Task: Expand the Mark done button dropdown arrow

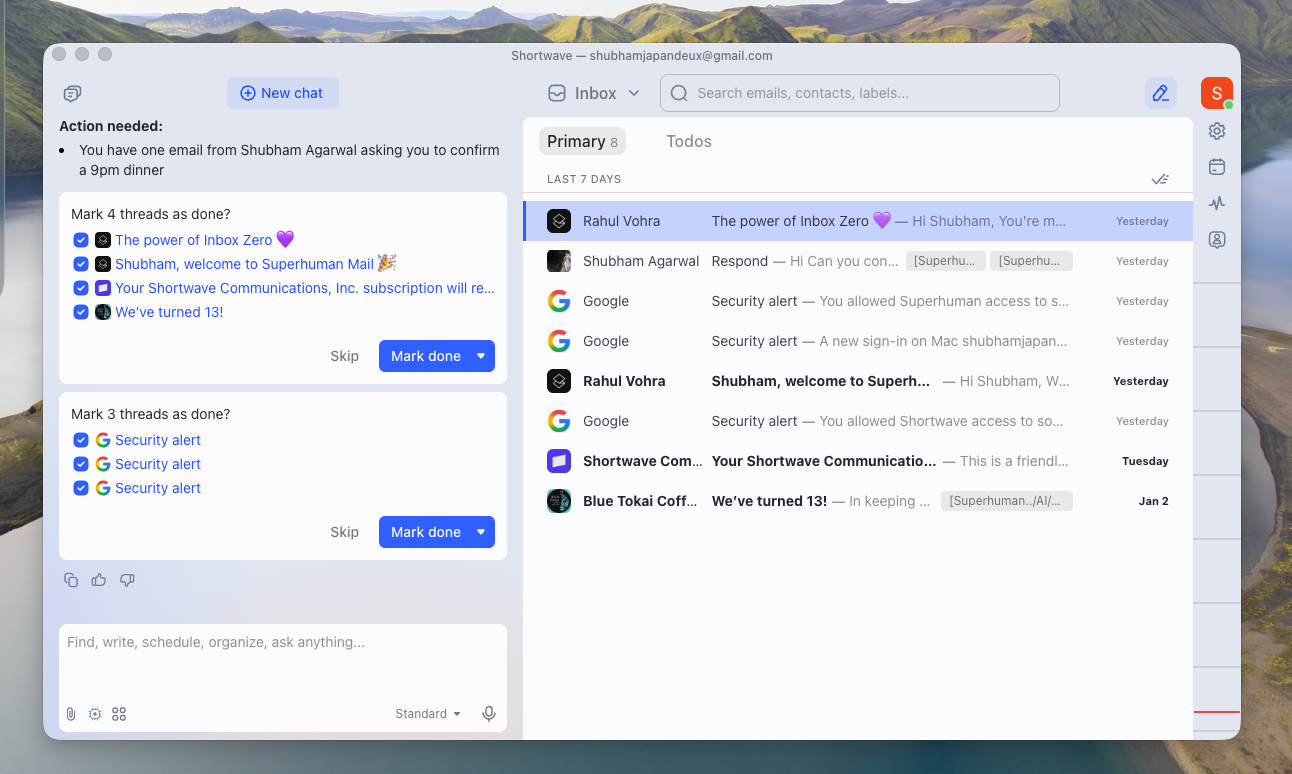Action: point(479,355)
